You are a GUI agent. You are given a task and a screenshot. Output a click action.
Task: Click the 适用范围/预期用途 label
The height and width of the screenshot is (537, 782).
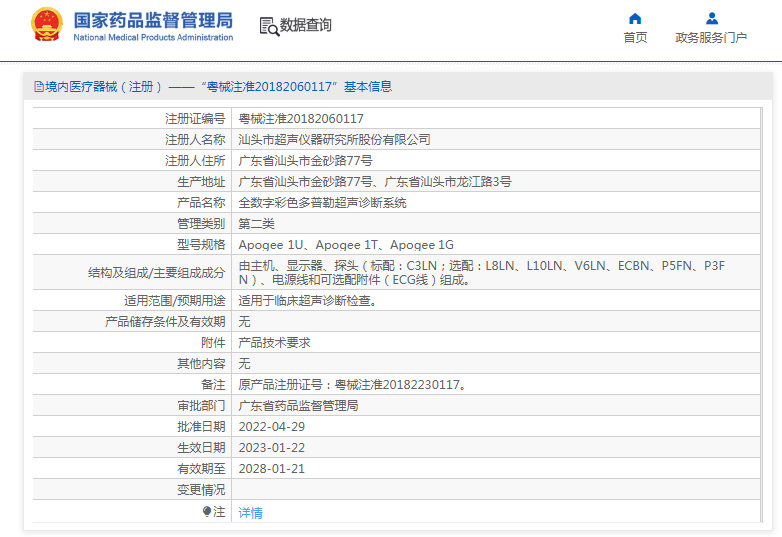tap(175, 301)
